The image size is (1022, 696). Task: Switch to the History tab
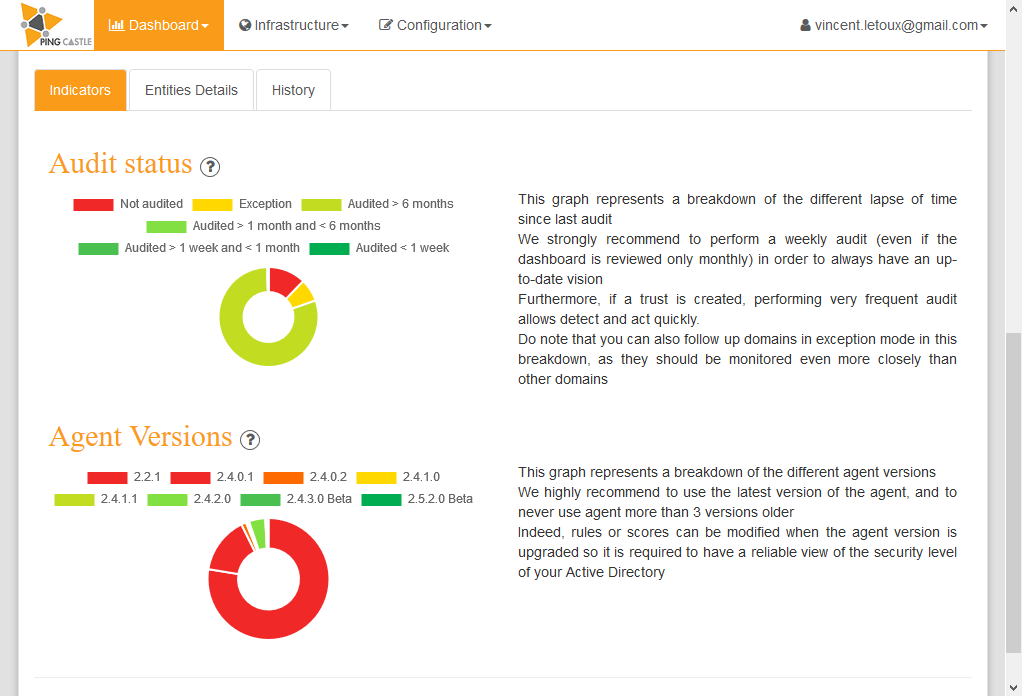pyautogui.click(x=293, y=90)
